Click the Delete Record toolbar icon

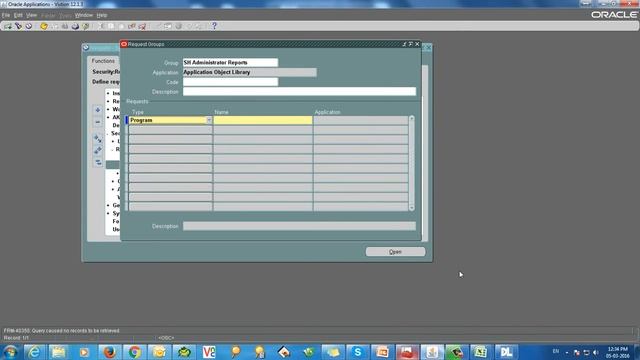tap(142, 26)
